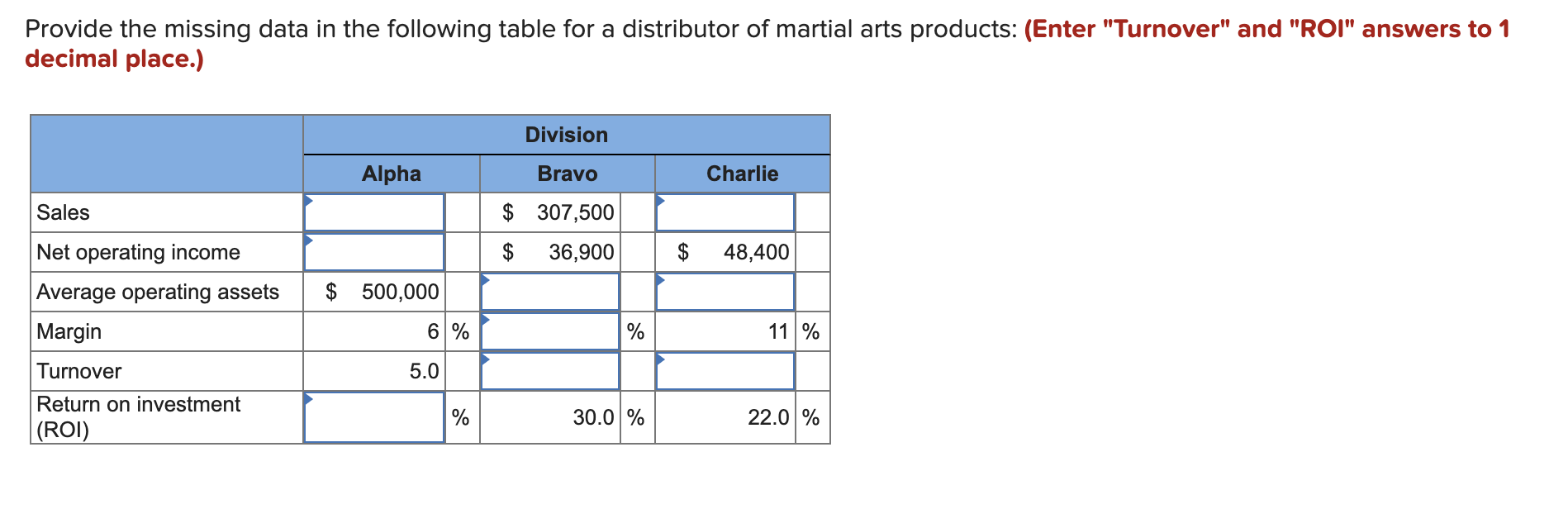Viewport: 1568px width, 509px height.
Task: Click the Sales input field for Charlie
Action: pos(725,212)
